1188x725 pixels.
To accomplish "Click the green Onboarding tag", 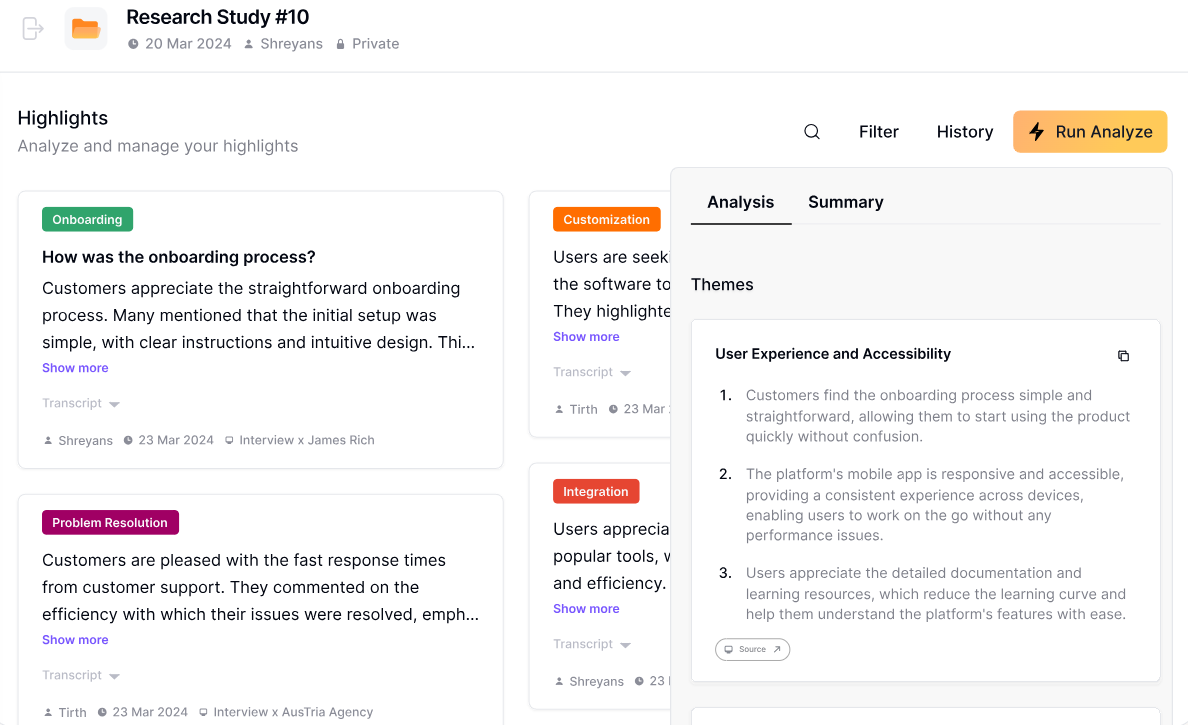I will click(87, 220).
